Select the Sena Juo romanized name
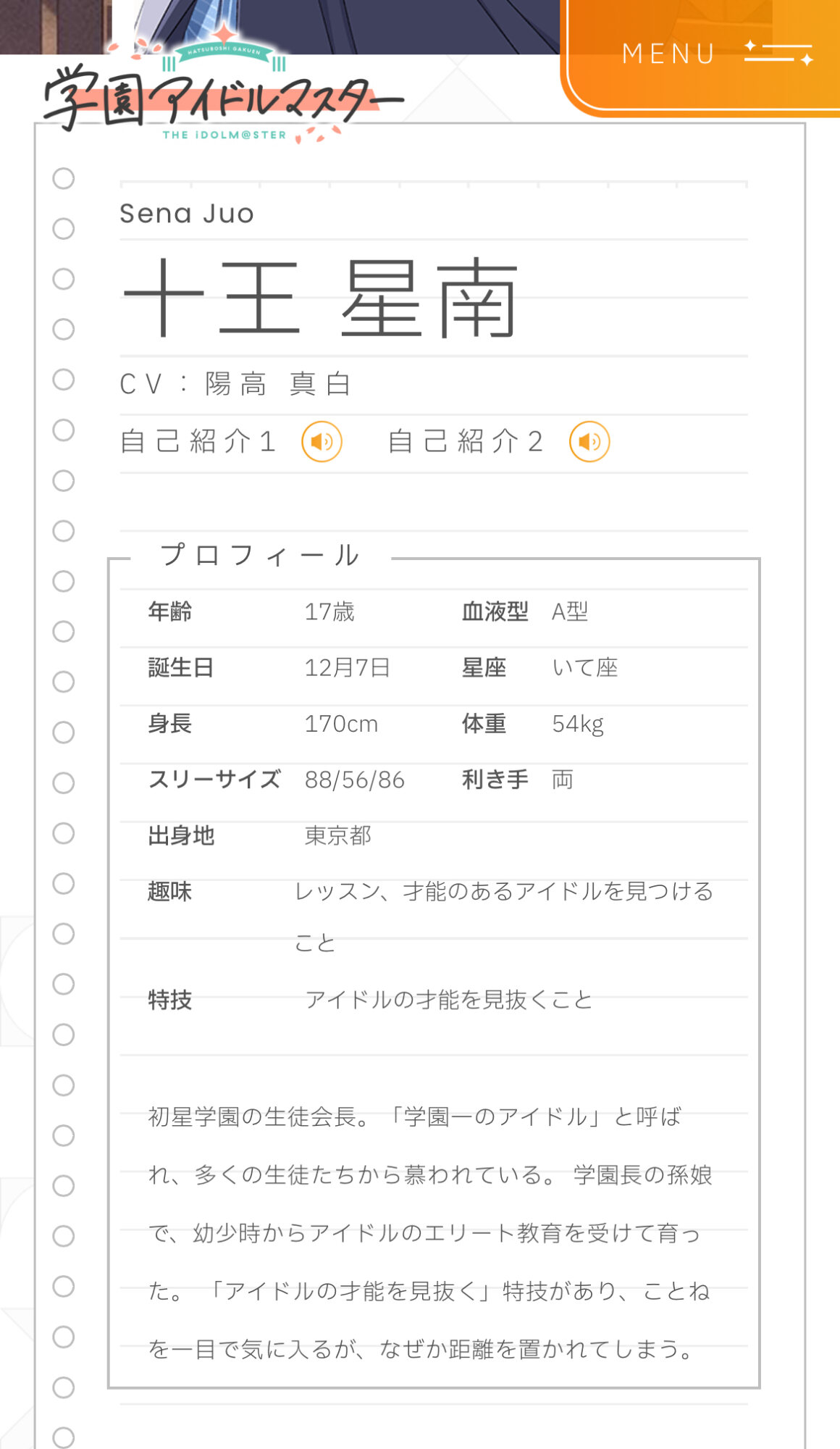Image resolution: width=840 pixels, height=1449 pixels. [x=187, y=214]
